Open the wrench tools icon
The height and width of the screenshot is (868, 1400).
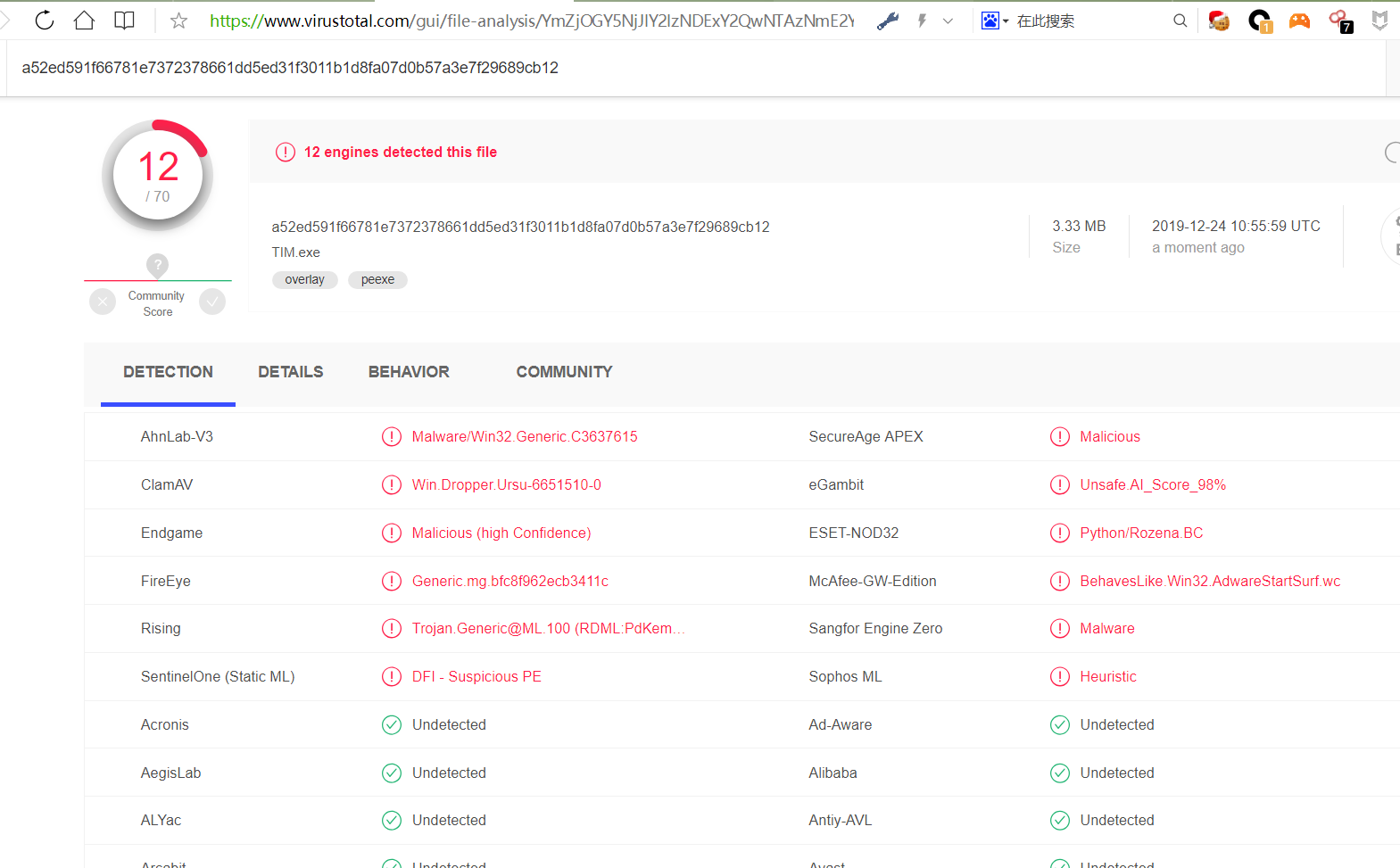tap(888, 21)
